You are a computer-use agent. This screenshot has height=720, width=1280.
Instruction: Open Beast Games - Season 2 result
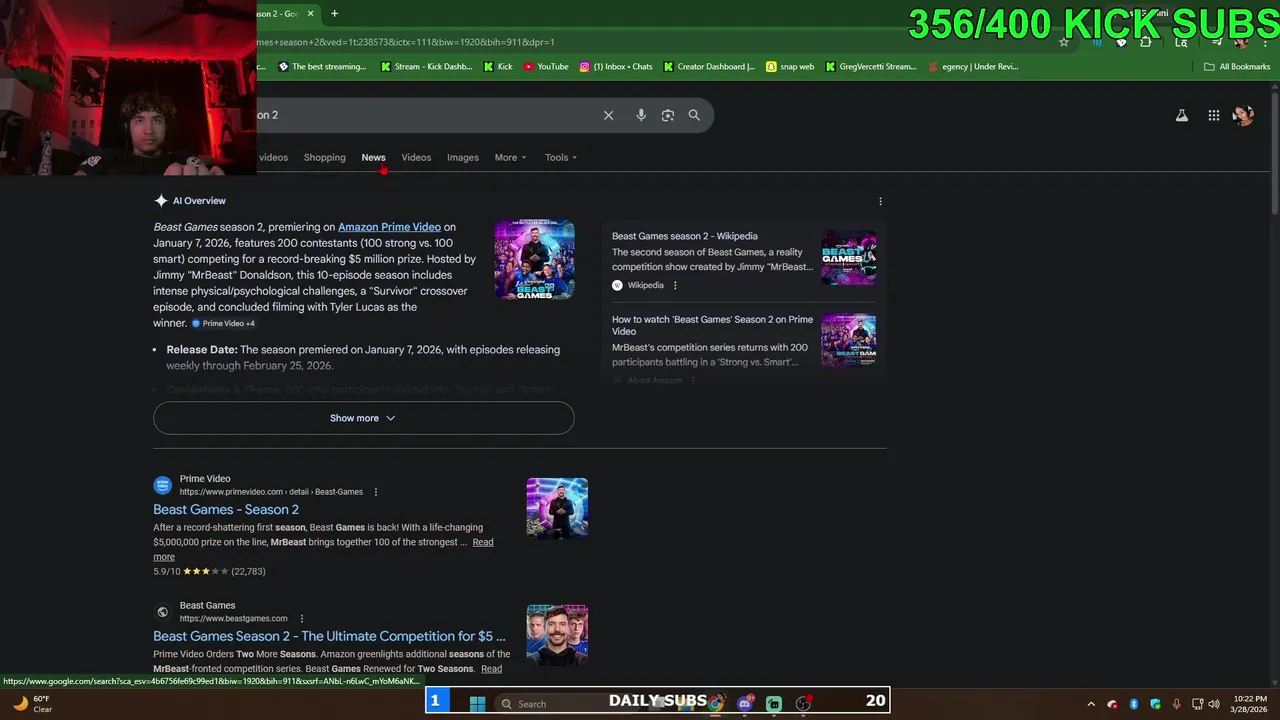(226, 510)
